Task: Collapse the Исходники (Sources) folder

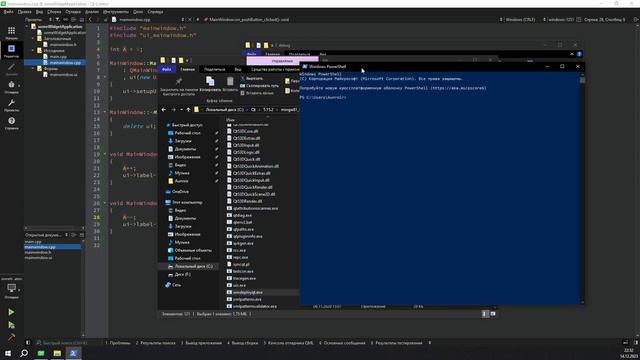Action: (x=33, y=51)
